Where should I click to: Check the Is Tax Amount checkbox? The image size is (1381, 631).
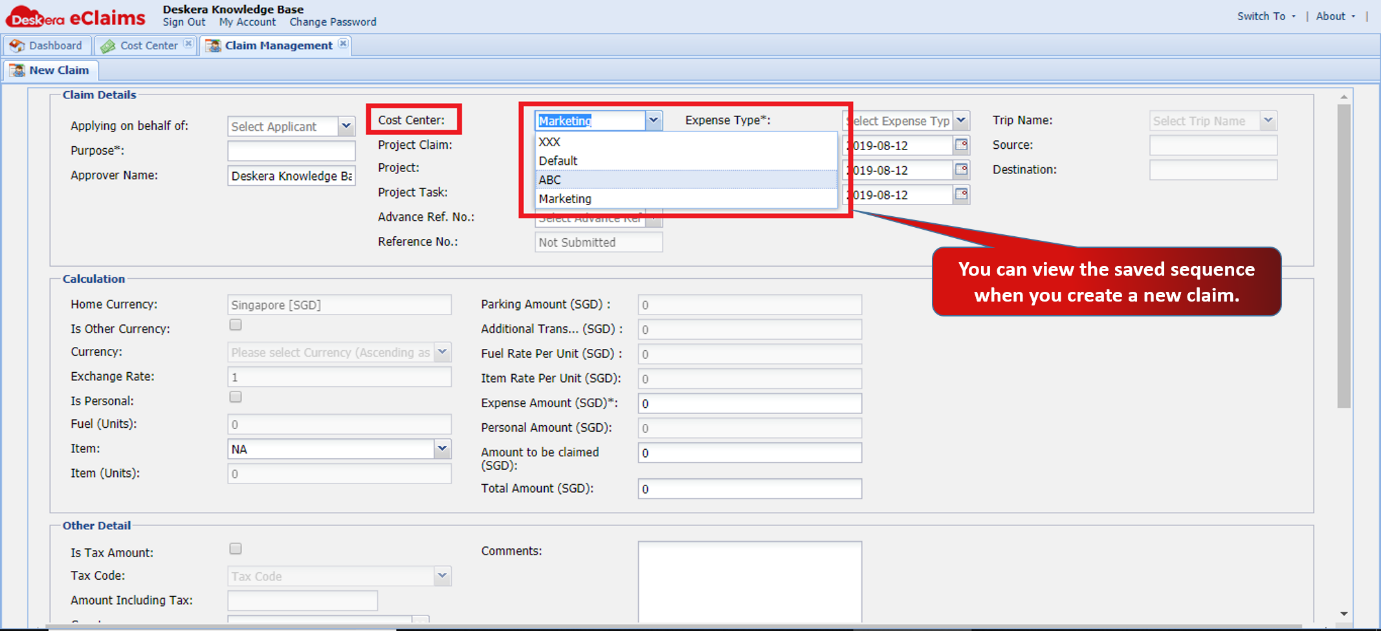[x=236, y=549]
